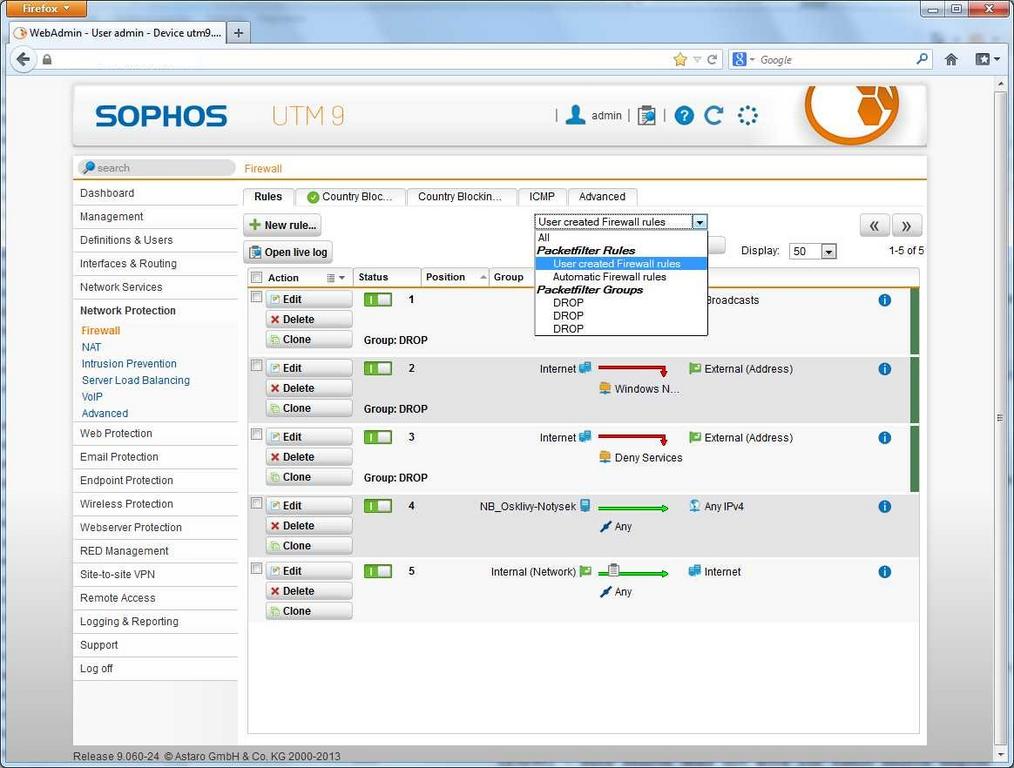
Task: Click the Windows Networking service icon in rule 2
Action: tap(605, 388)
